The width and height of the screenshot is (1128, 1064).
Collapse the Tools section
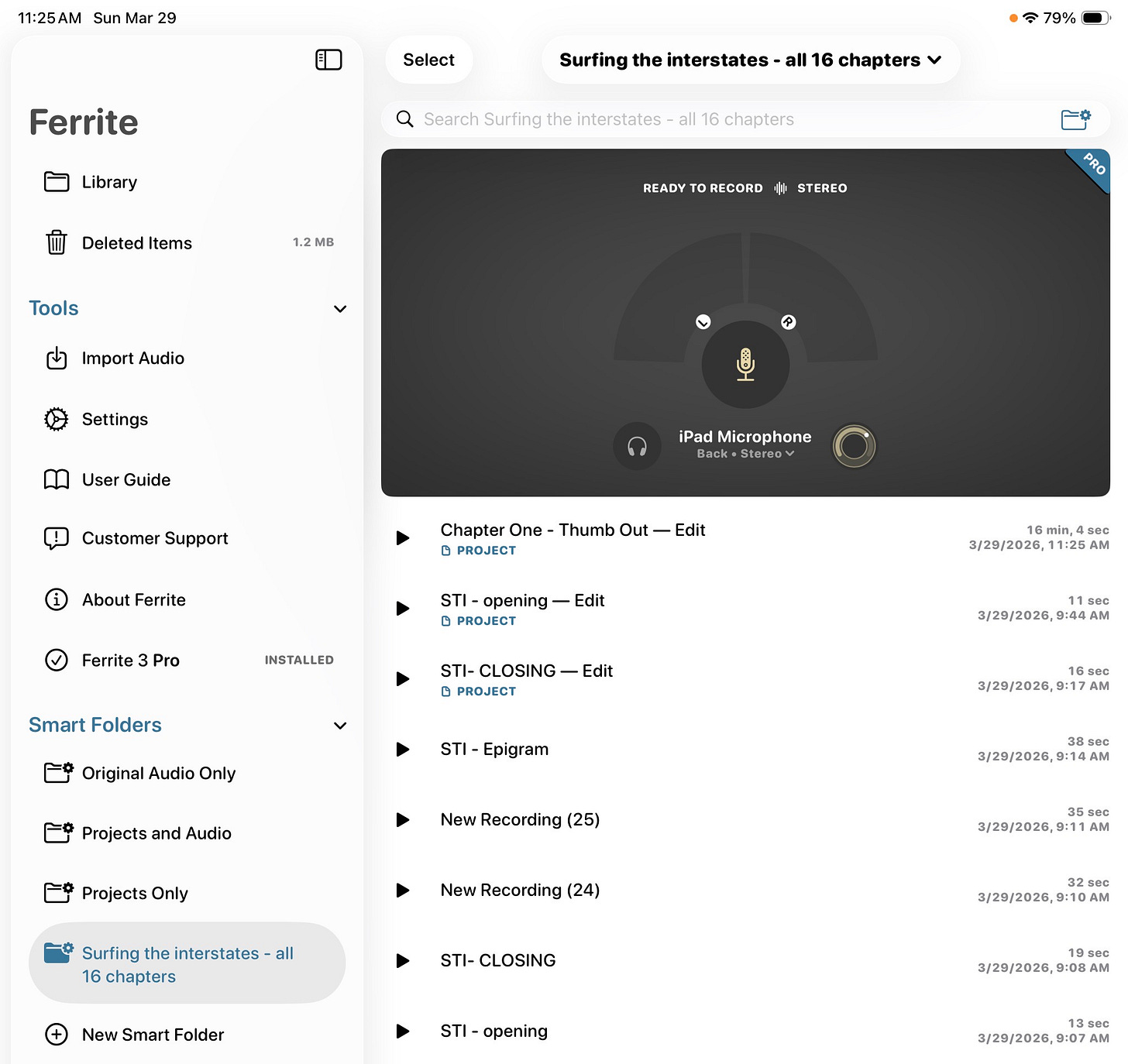tap(340, 308)
